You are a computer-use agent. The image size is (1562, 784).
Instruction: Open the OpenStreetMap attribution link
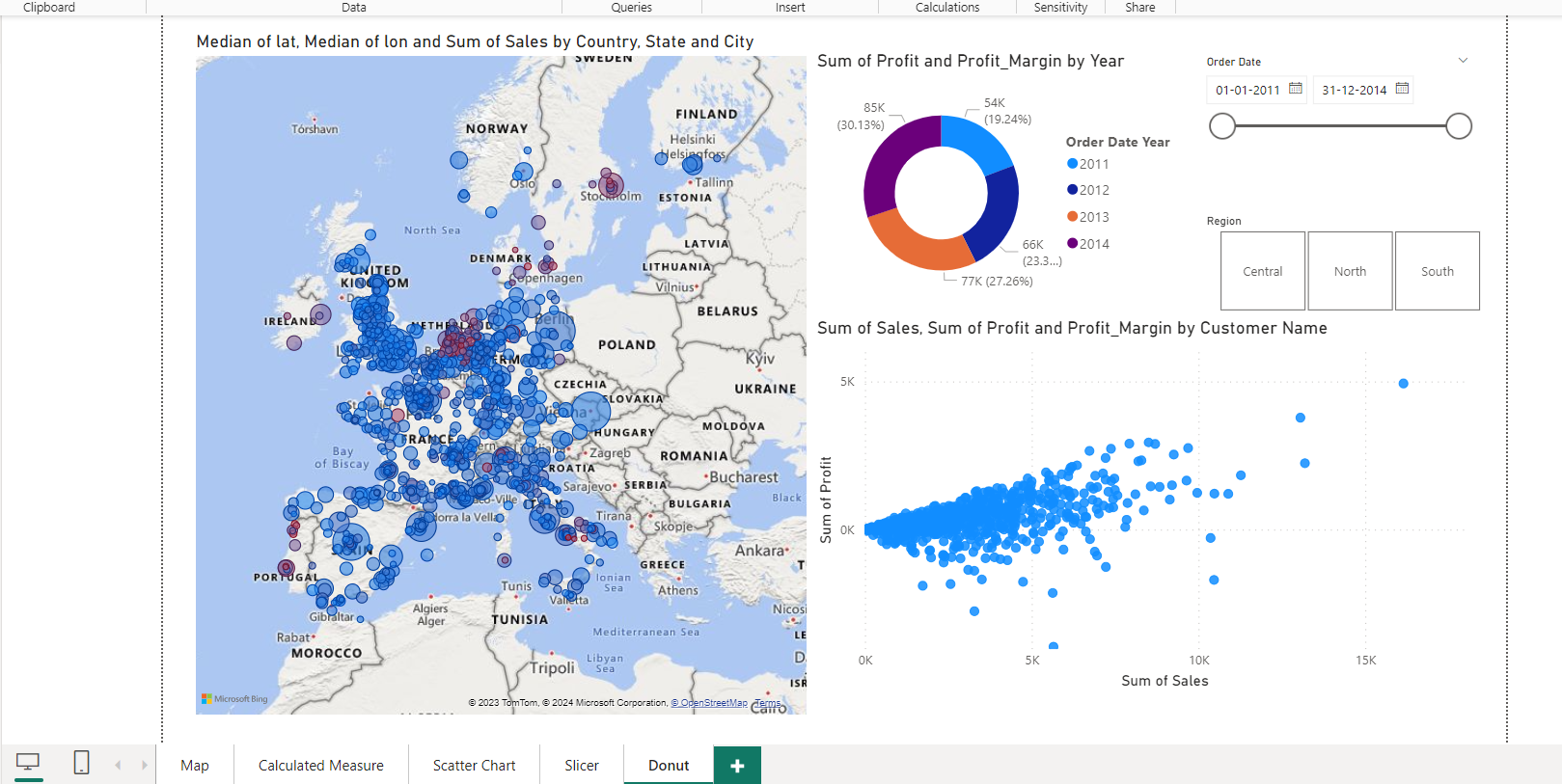point(709,703)
